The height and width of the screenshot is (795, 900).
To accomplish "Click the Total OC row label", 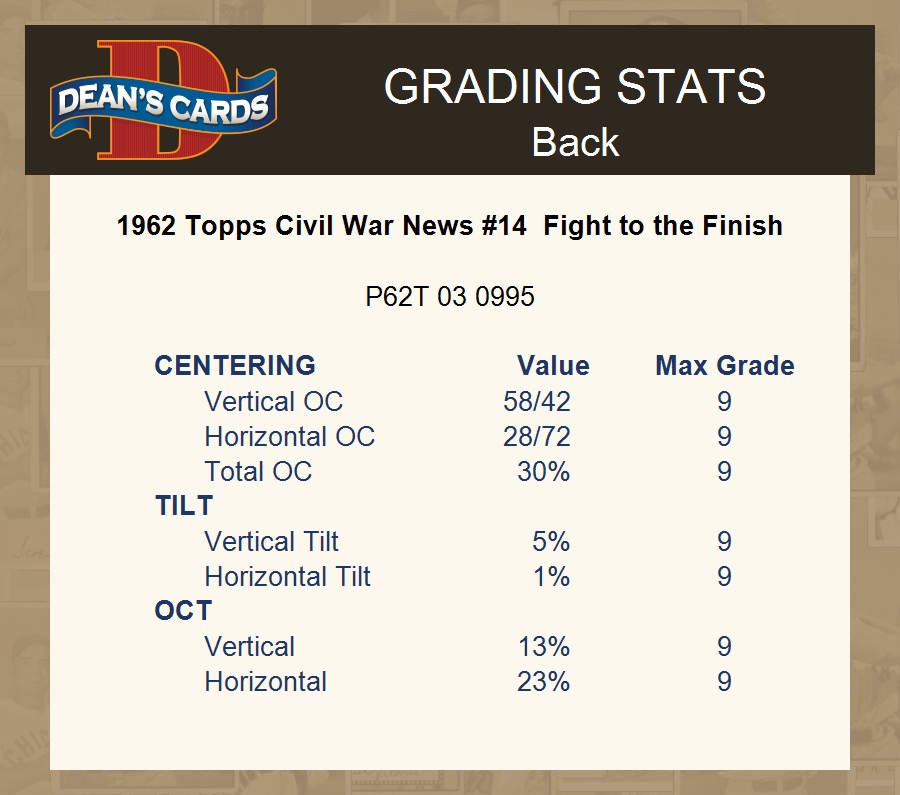I will coord(258,472).
